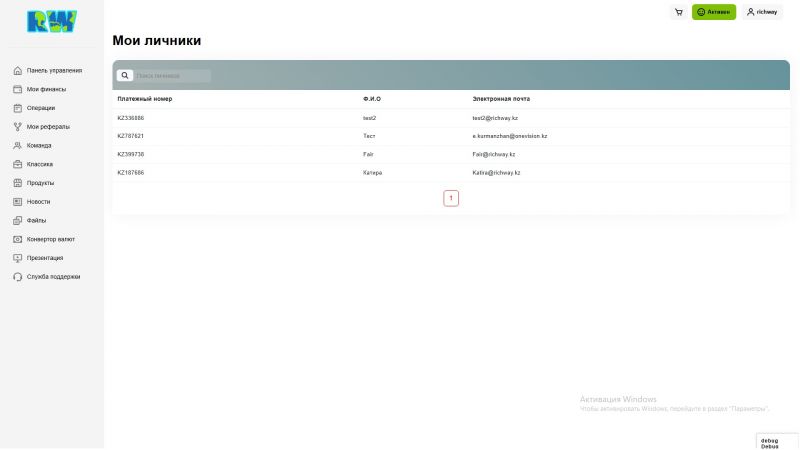800x450 pixels.
Task: Open the Новости page
Action: (39, 202)
